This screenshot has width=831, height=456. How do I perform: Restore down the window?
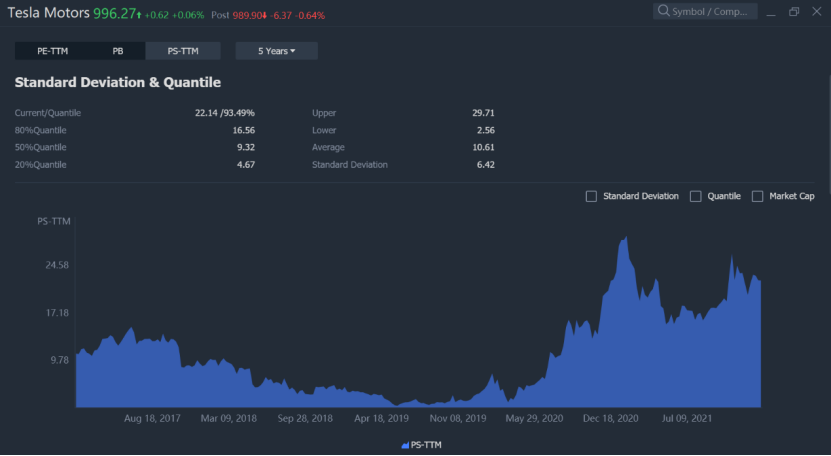pos(794,11)
